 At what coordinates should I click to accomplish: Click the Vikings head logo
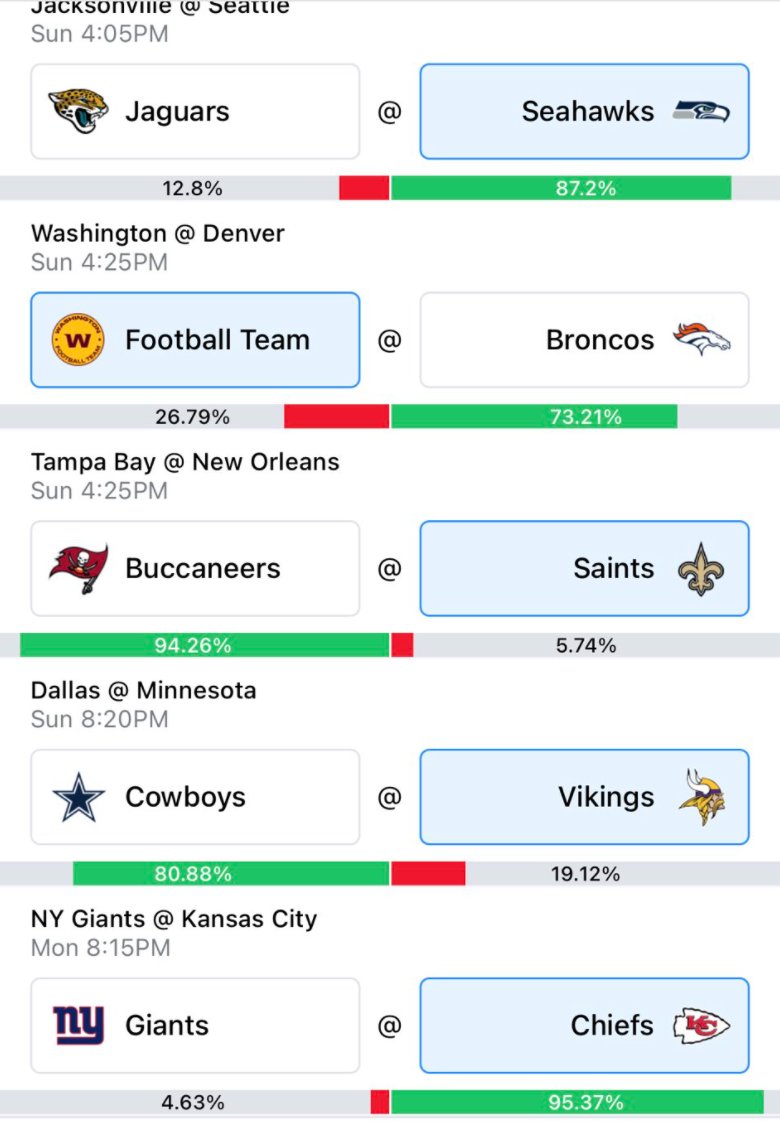coord(702,797)
